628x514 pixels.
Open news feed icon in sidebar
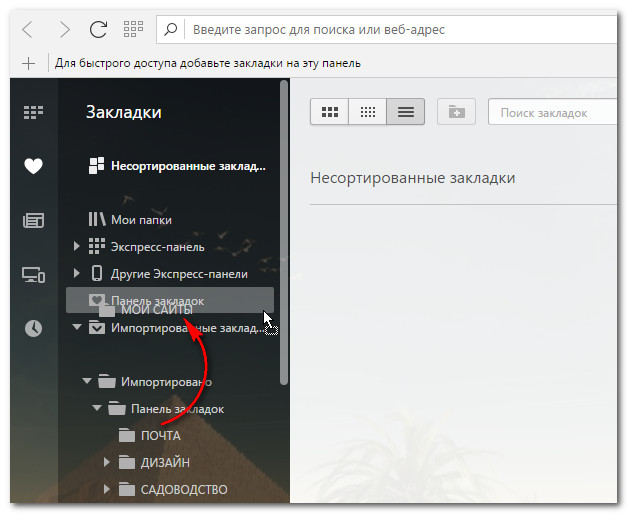[33, 220]
